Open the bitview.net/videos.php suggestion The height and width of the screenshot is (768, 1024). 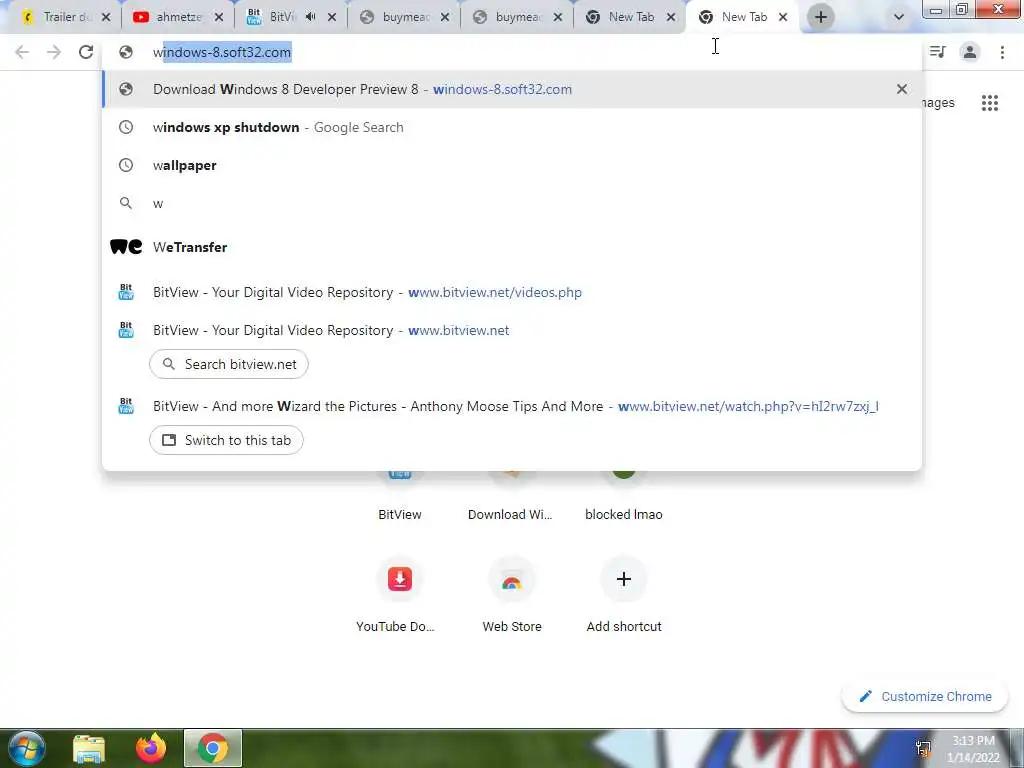click(512, 292)
